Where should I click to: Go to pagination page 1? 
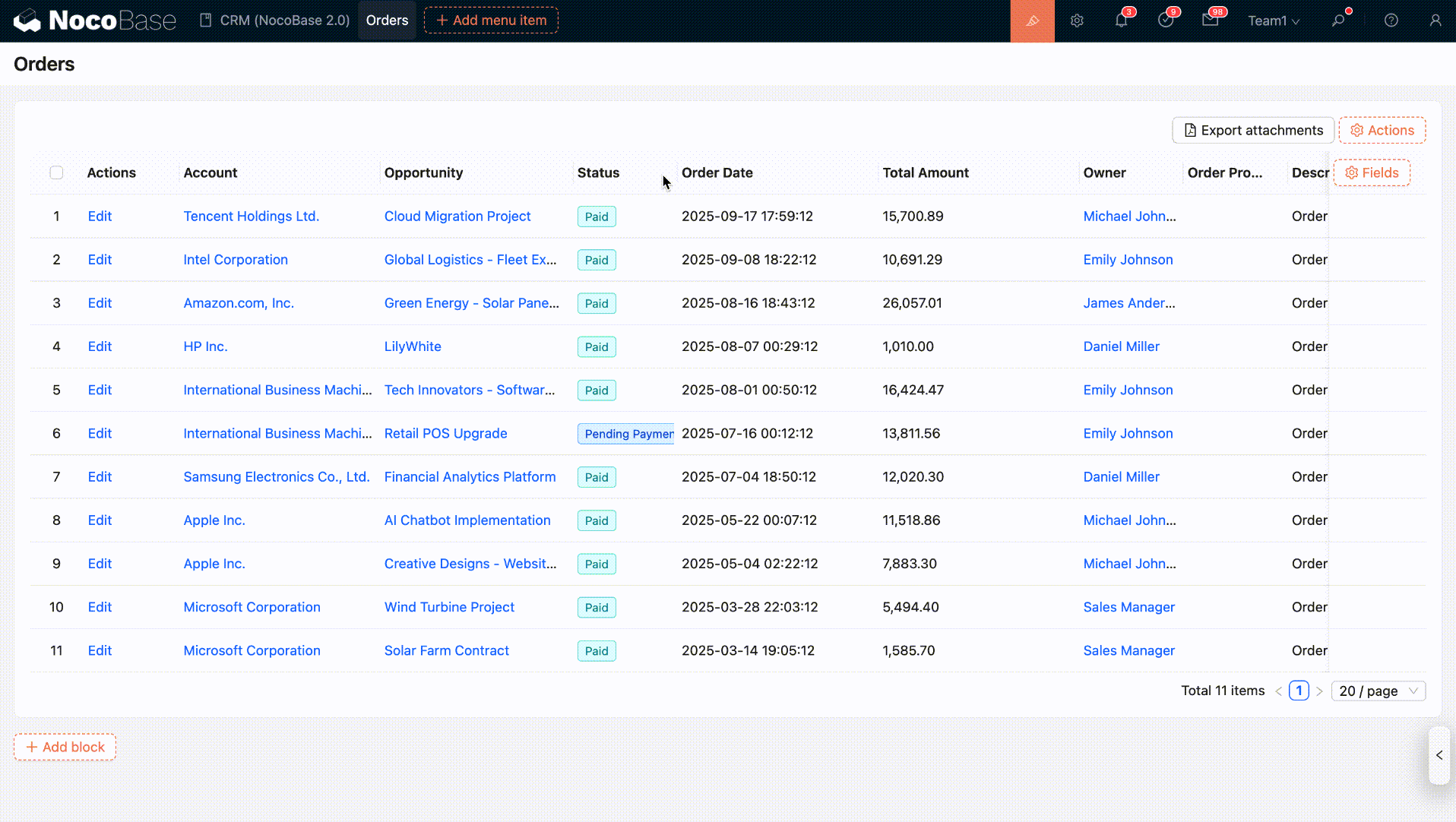tap(1299, 691)
